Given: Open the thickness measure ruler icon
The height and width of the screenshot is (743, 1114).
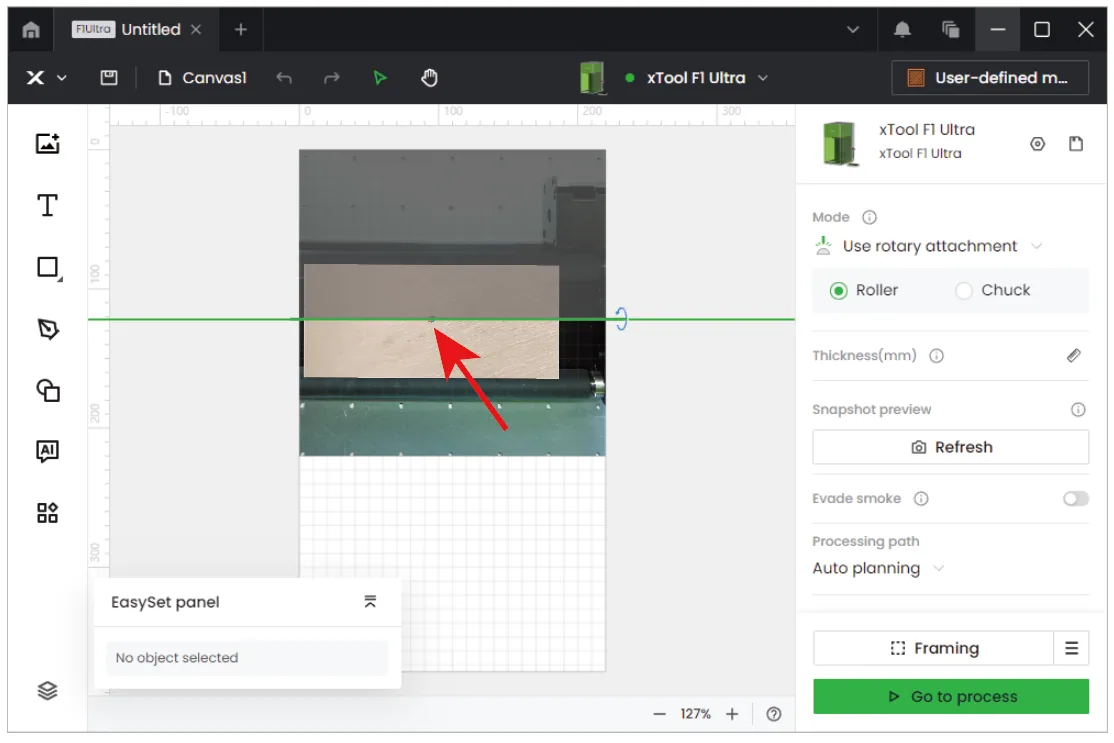Looking at the screenshot, I should pyautogui.click(x=1074, y=355).
